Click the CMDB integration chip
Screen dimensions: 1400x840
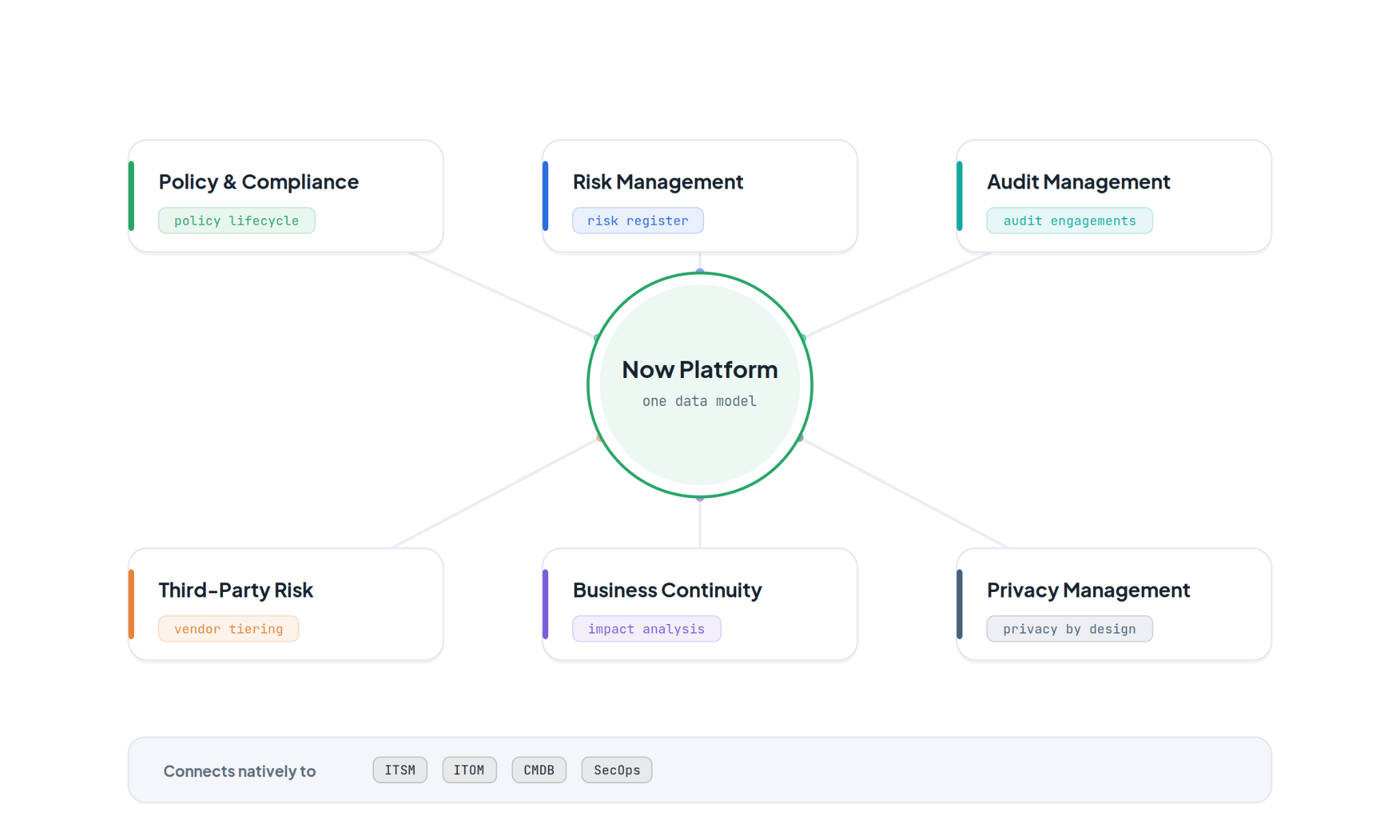[x=539, y=770]
